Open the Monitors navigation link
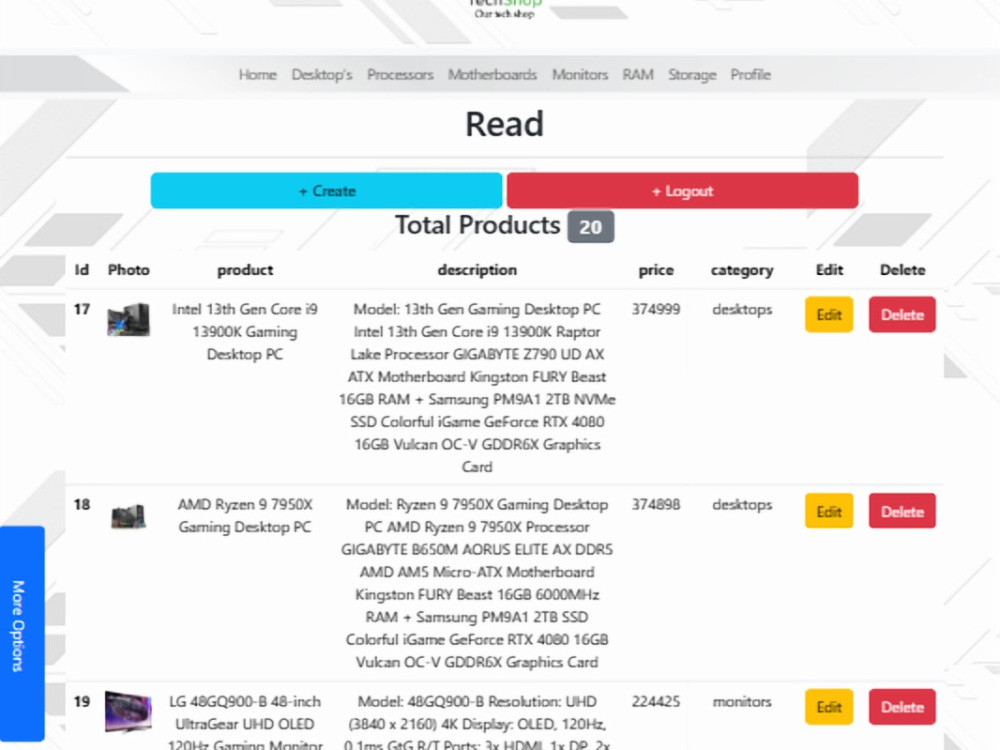Image resolution: width=1000 pixels, height=750 pixels. 580,75
